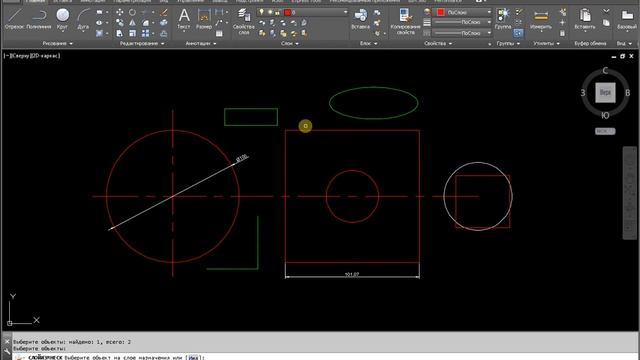
Task: Expand the Слои panel
Action: (290, 43)
